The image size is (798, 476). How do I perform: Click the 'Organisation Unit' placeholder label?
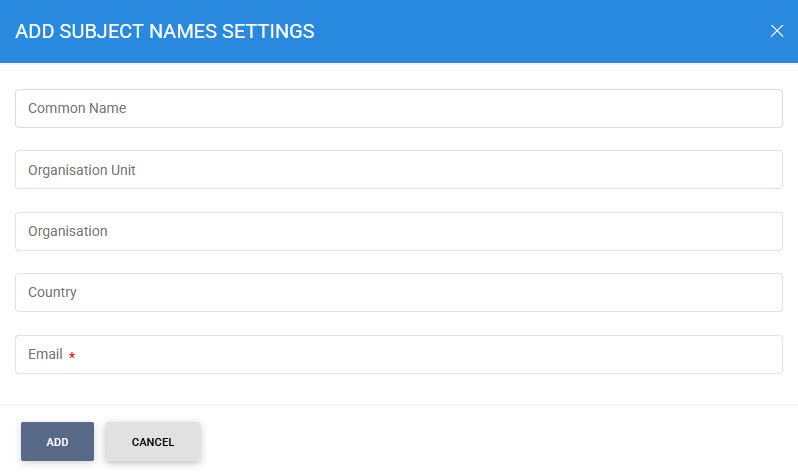(82, 170)
